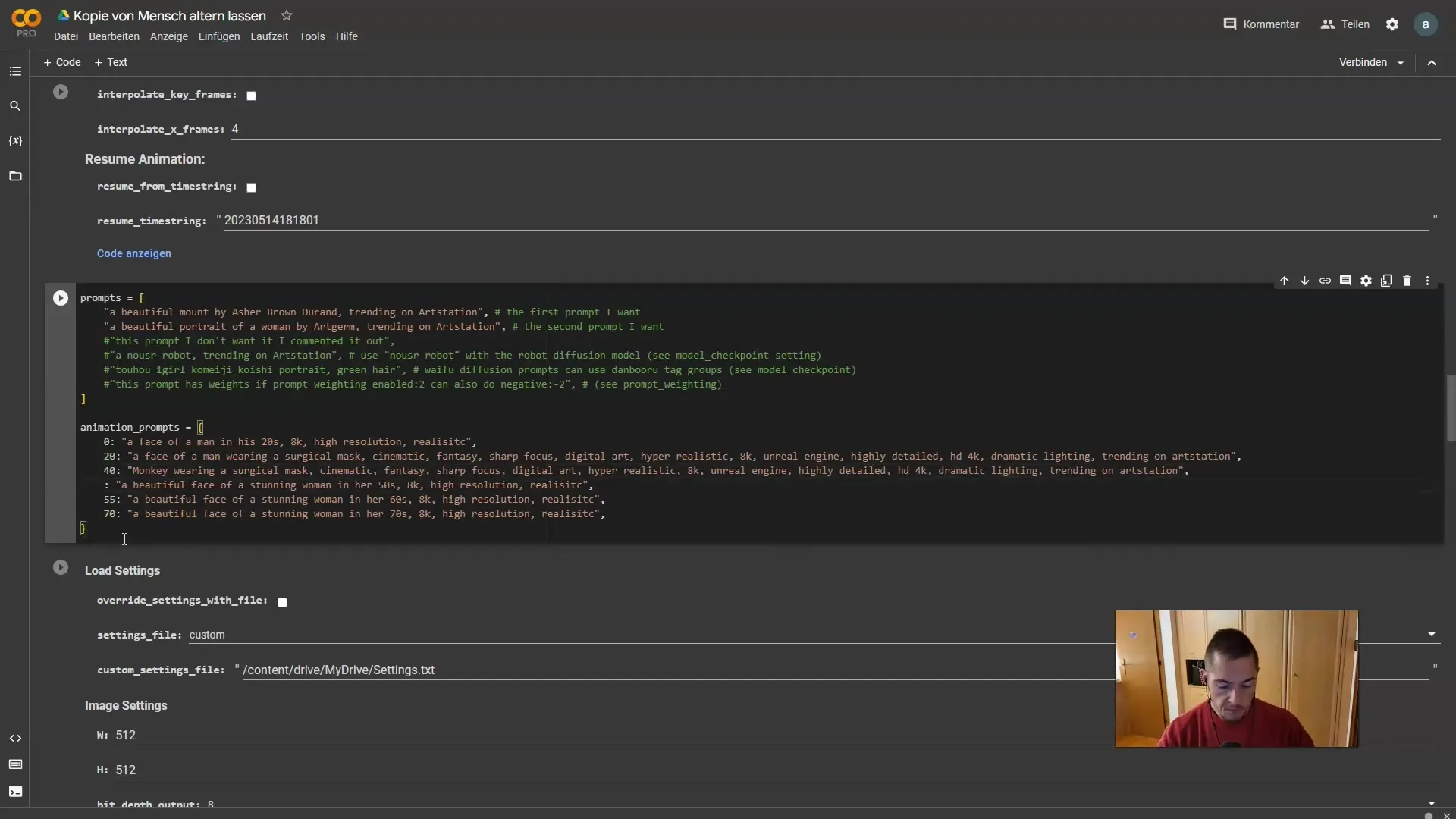The image size is (1456, 819).
Task: Star the notebook title
Action: point(286,16)
